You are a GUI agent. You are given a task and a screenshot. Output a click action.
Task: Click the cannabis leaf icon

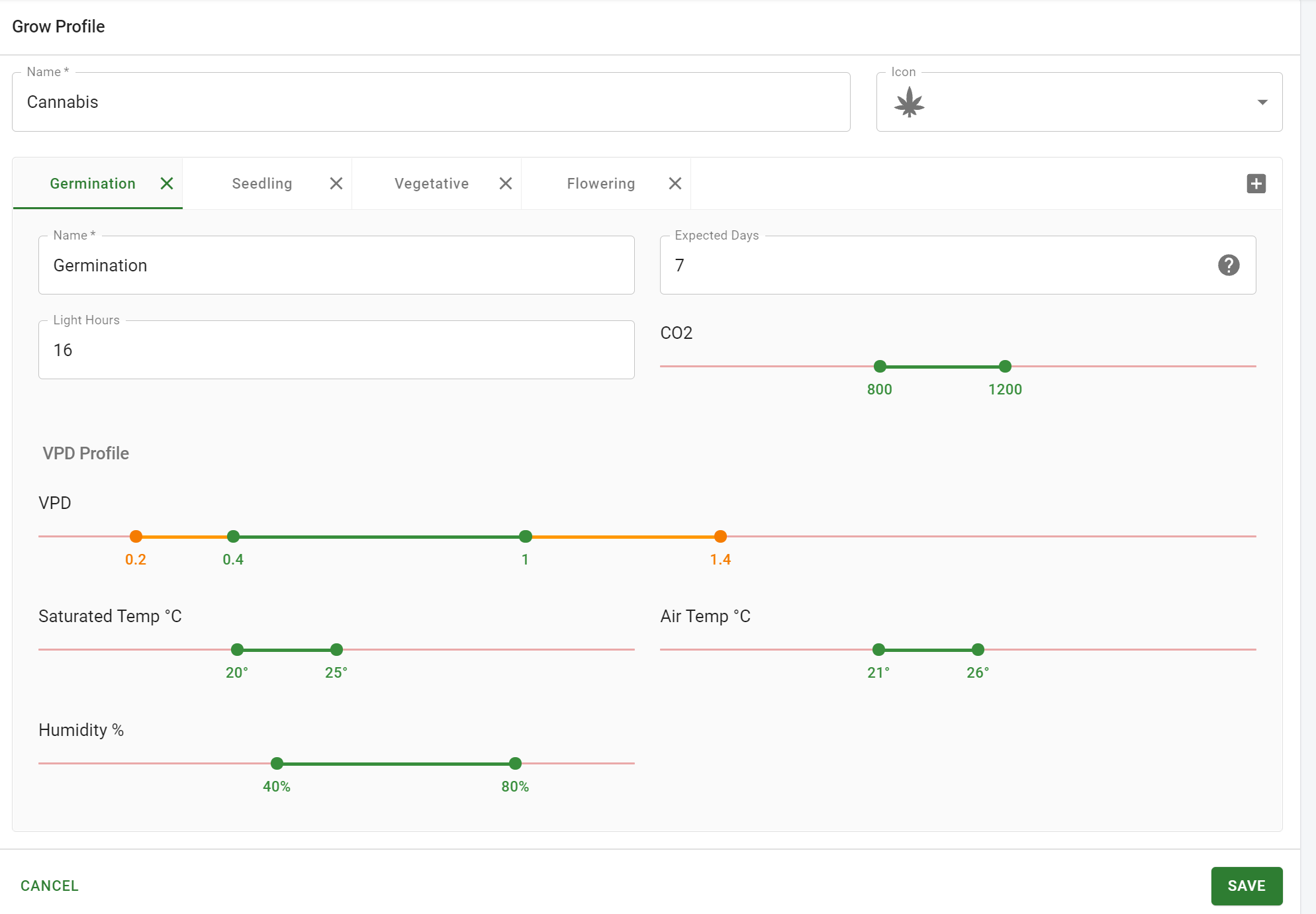click(909, 103)
